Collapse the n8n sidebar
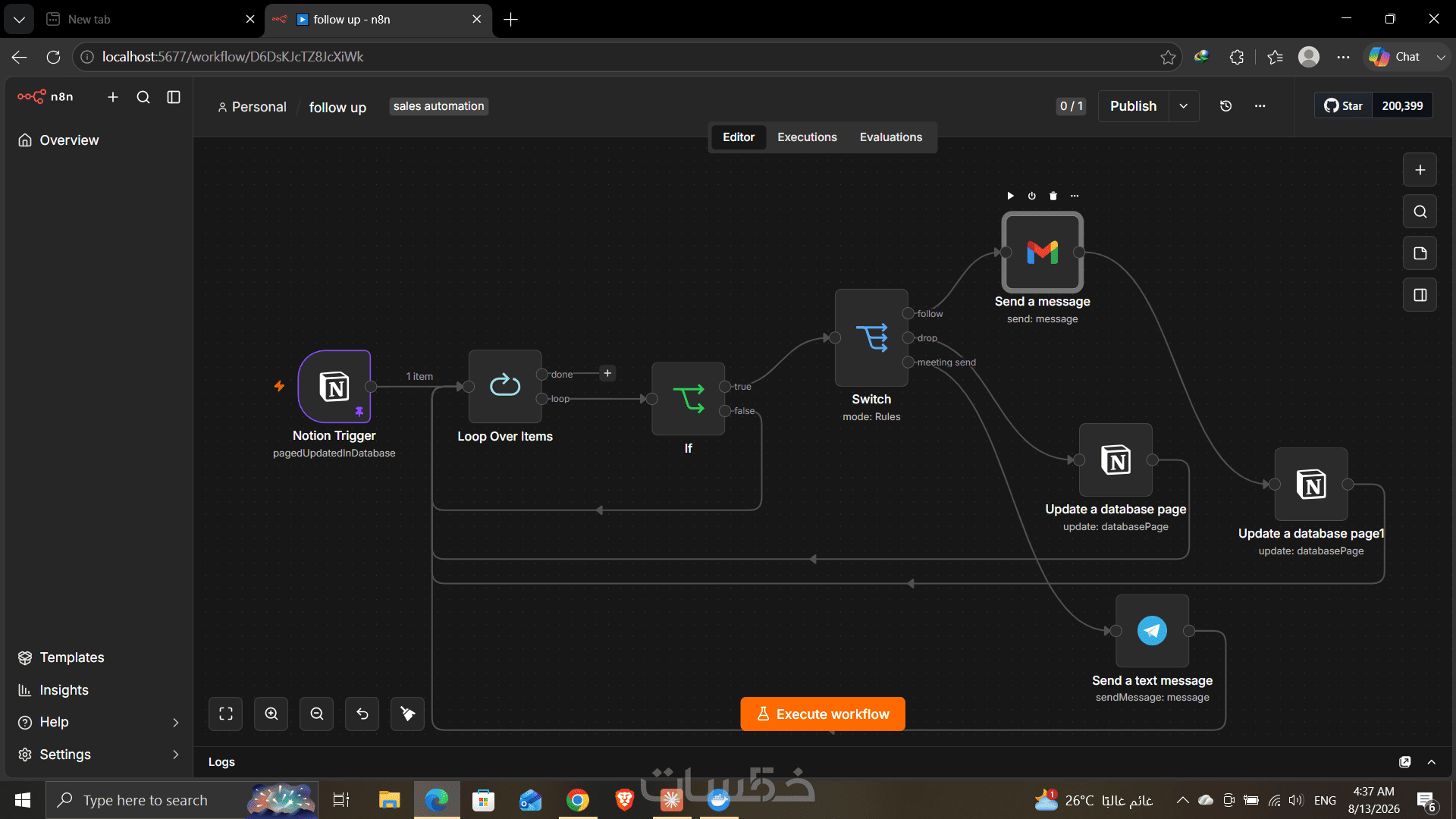 point(174,97)
